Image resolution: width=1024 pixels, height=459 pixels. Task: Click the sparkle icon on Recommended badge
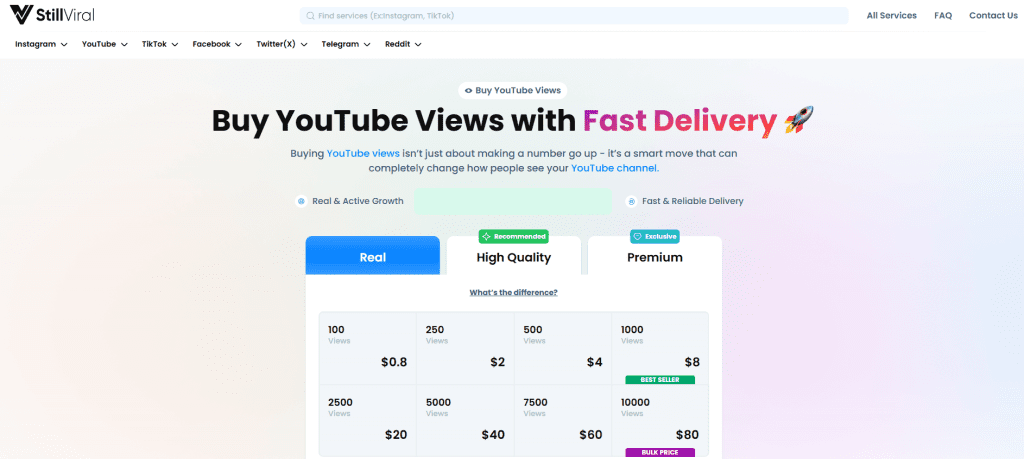tap(487, 236)
